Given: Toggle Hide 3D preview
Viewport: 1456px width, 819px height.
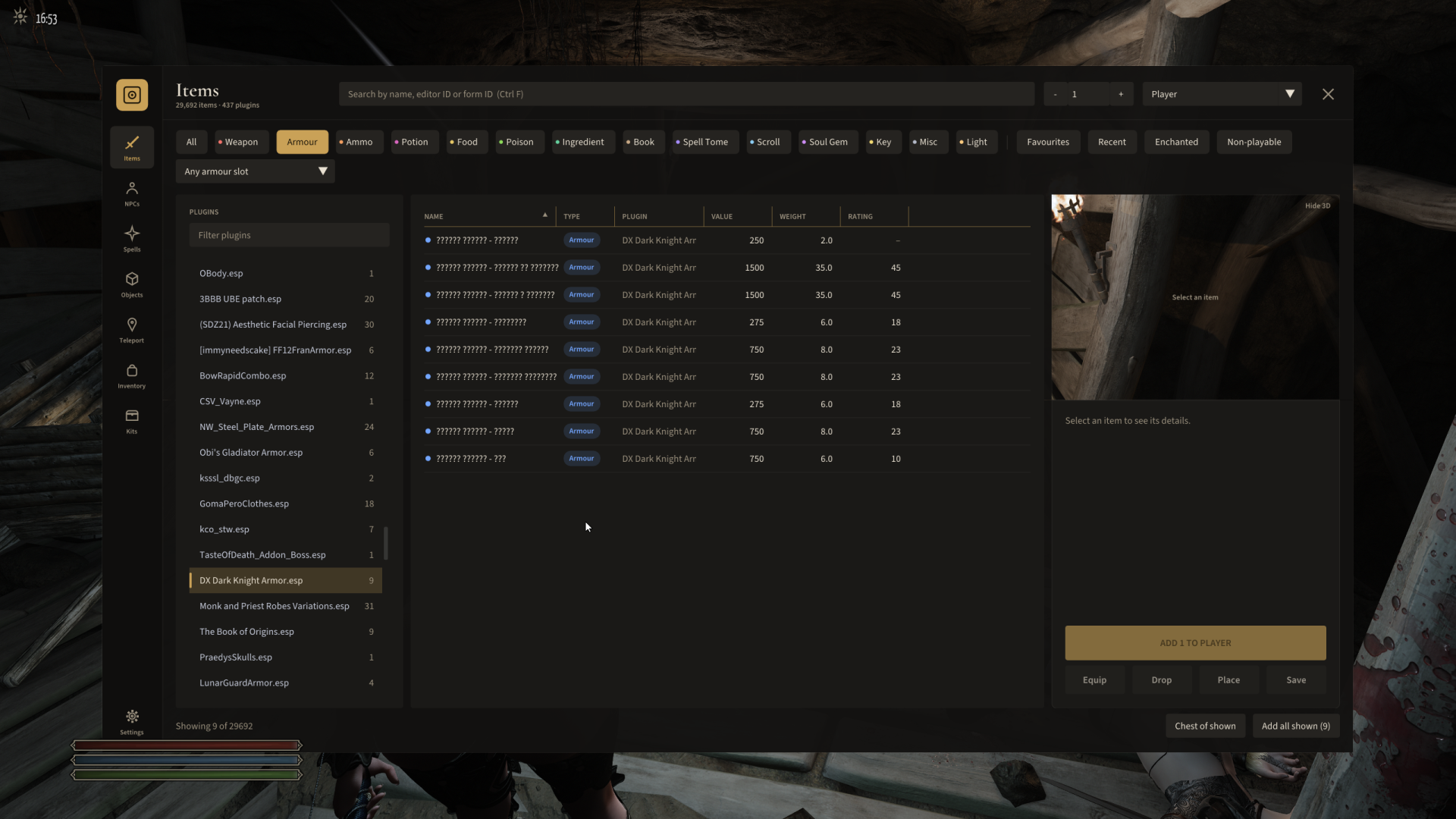Looking at the screenshot, I should tap(1317, 206).
